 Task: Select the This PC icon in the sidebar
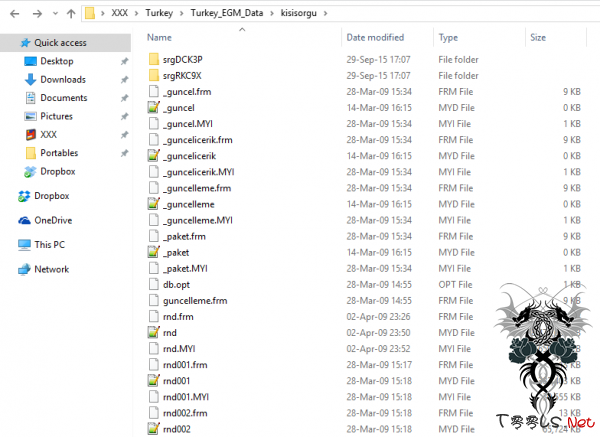[25, 244]
